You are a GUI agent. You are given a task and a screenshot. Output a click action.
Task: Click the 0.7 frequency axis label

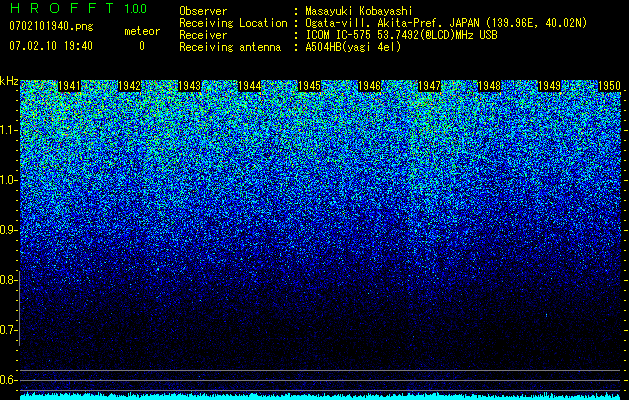tap(8, 330)
